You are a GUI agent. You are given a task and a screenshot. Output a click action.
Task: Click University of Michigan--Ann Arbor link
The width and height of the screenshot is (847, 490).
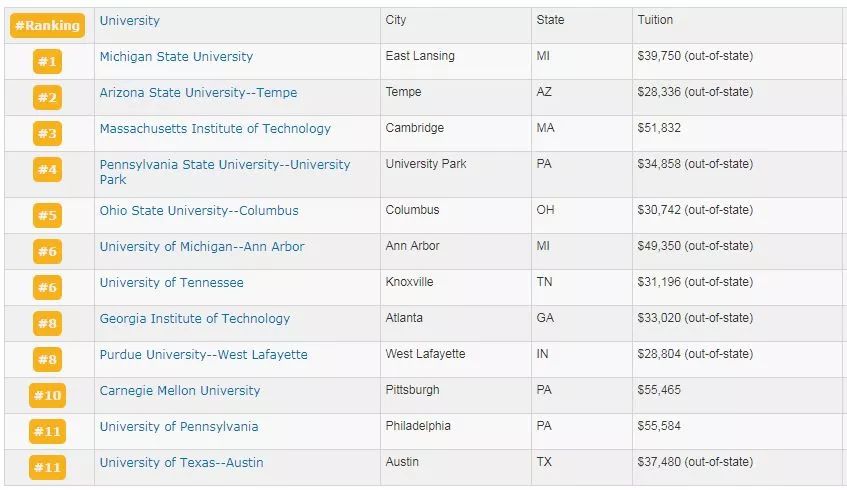202,247
